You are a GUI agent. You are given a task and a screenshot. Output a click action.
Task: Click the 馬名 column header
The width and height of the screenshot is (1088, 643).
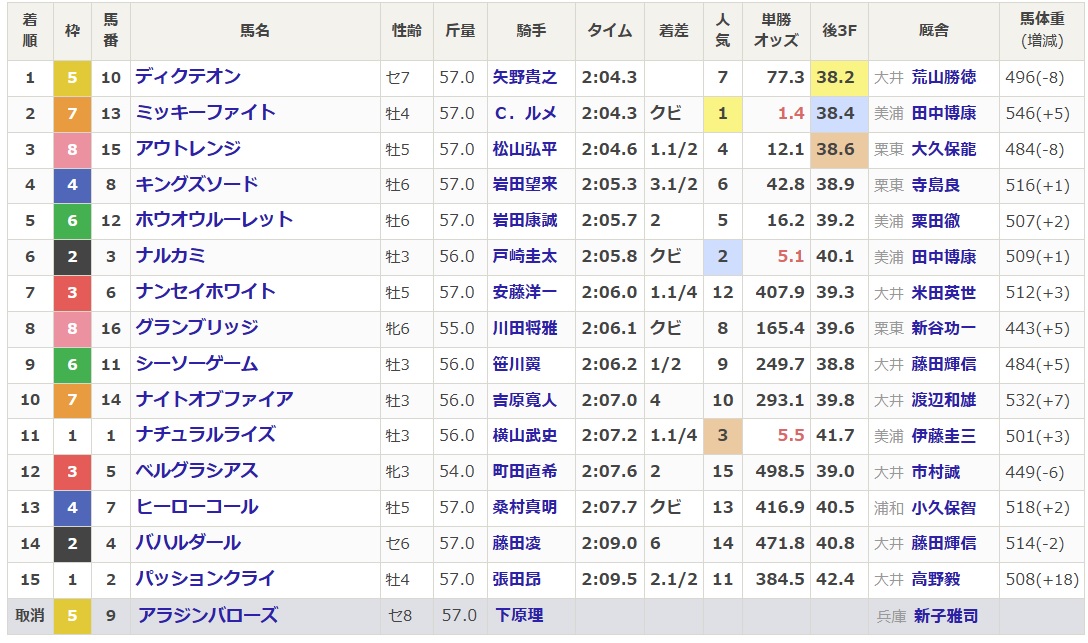click(255, 31)
